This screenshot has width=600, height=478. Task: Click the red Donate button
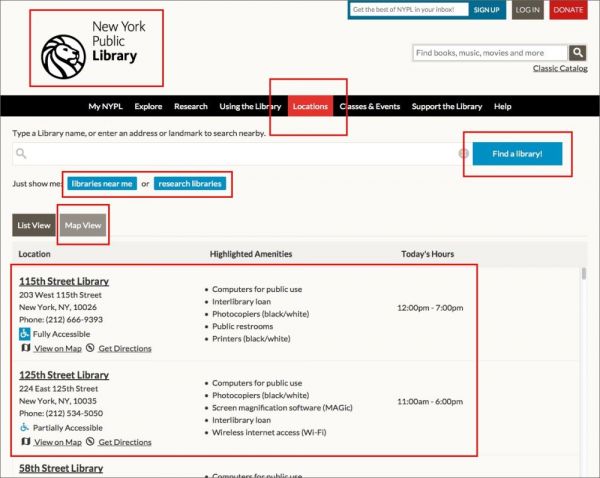point(568,10)
